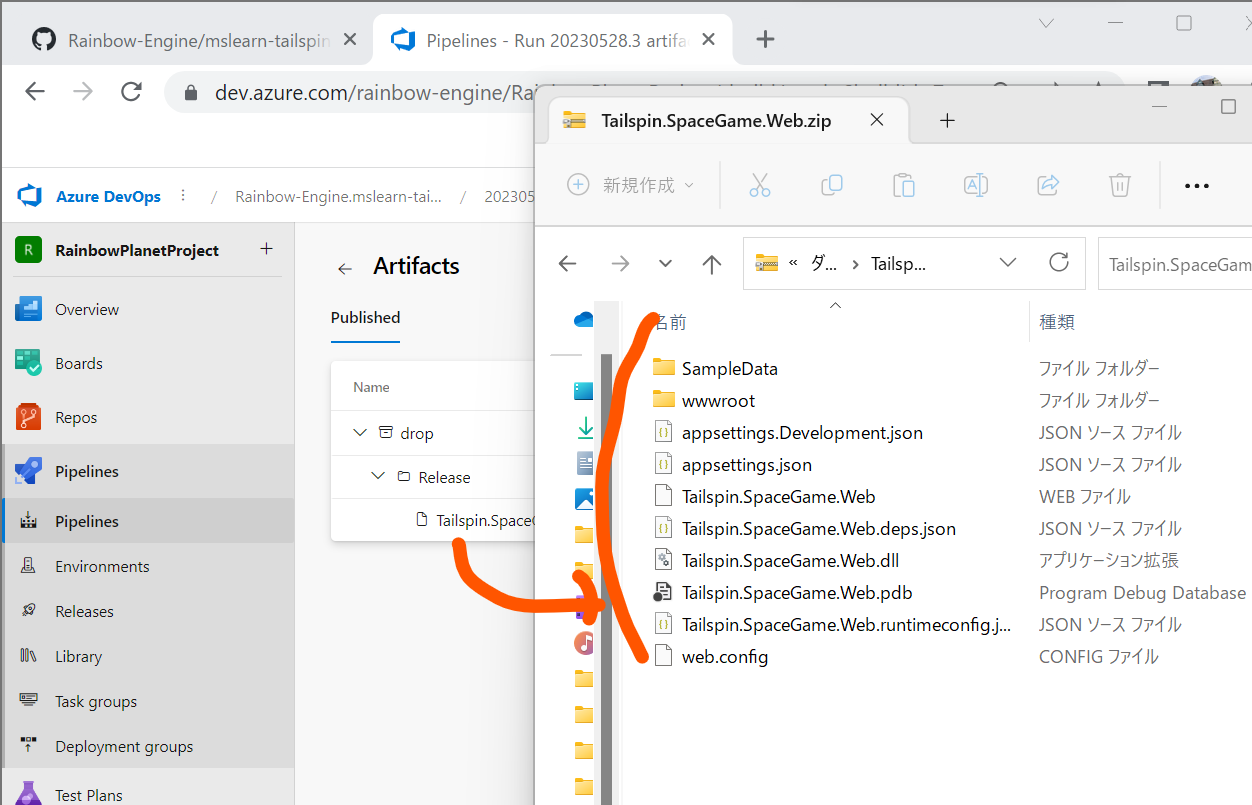Open the Library icon in the sidebar
The width and height of the screenshot is (1252, 805).
[x=28, y=656]
